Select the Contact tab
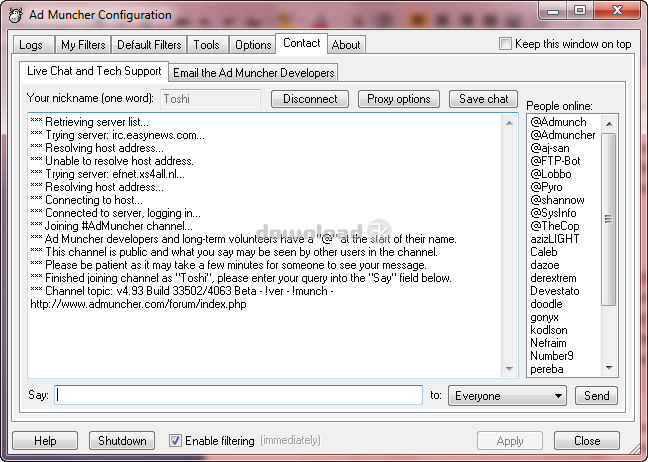The image size is (648, 462). [302, 43]
